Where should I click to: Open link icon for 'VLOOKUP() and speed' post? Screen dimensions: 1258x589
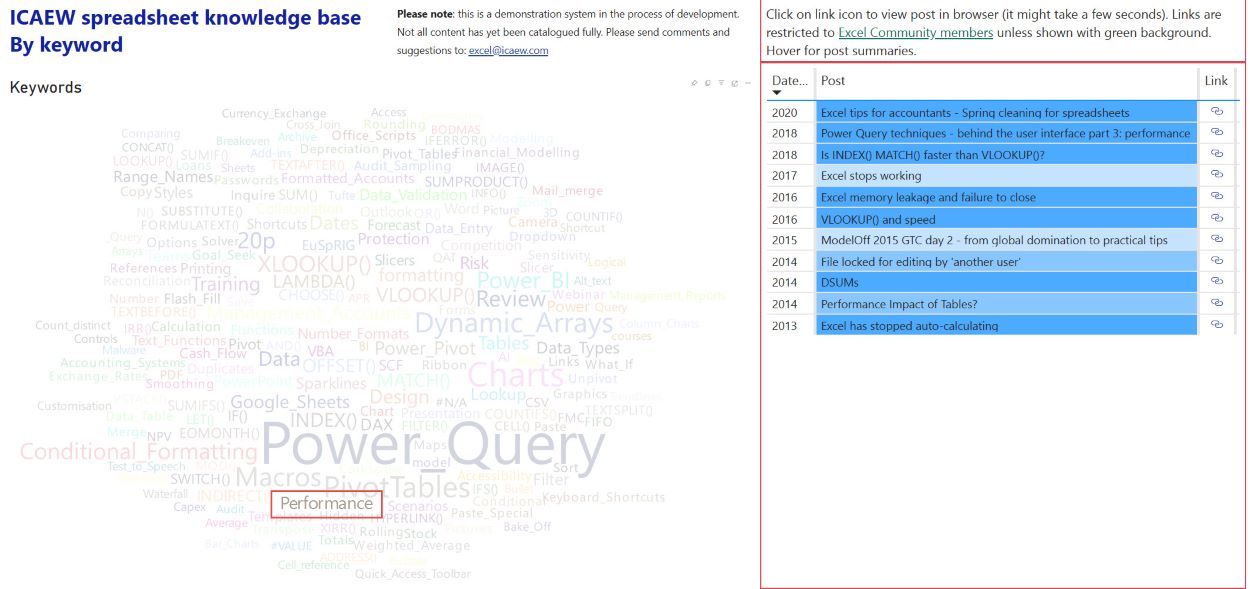1216,218
